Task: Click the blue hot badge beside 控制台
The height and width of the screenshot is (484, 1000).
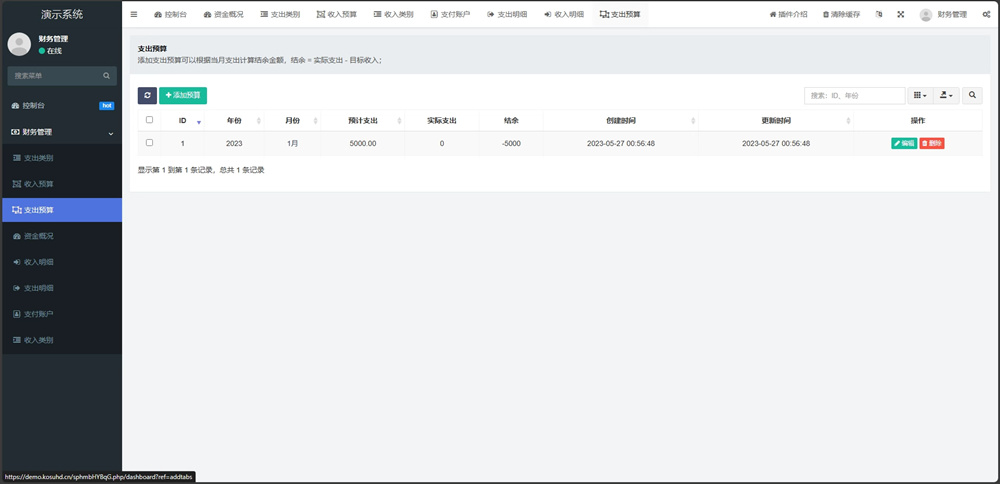Action: tap(107, 106)
